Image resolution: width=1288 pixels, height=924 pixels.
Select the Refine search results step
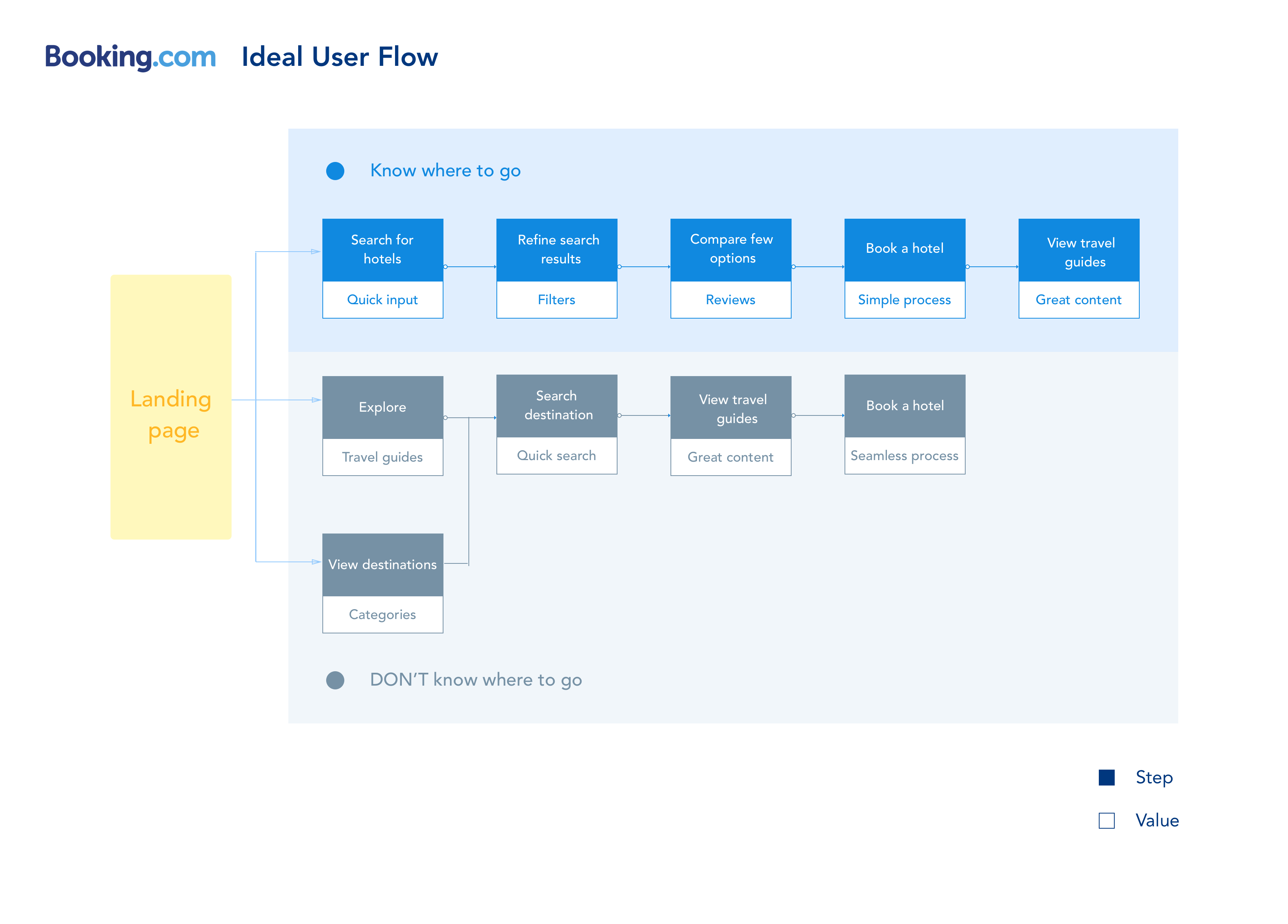click(557, 250)
